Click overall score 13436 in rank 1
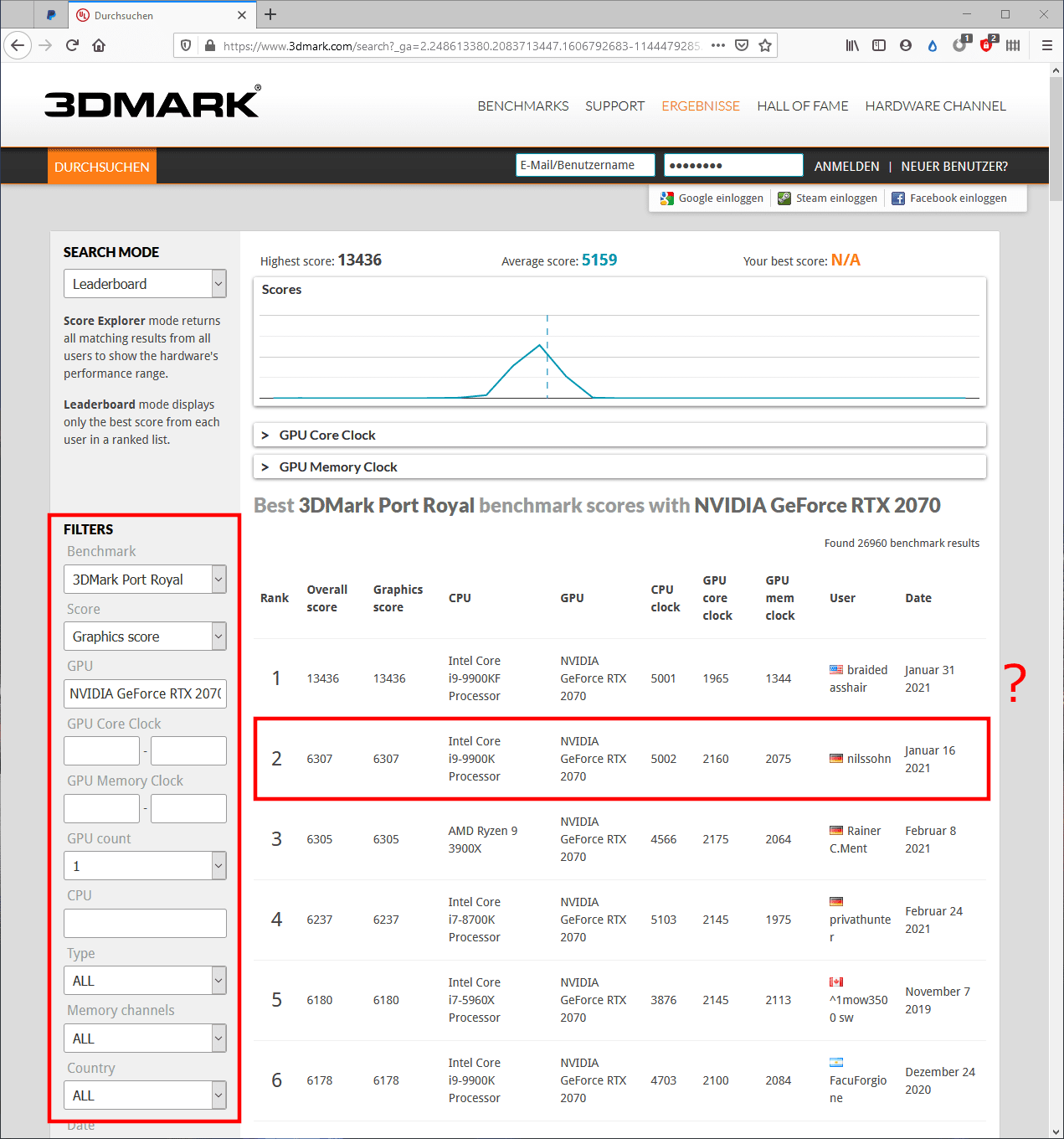This screenshot has height=1139, width=1064. click(x=323, y=678)
